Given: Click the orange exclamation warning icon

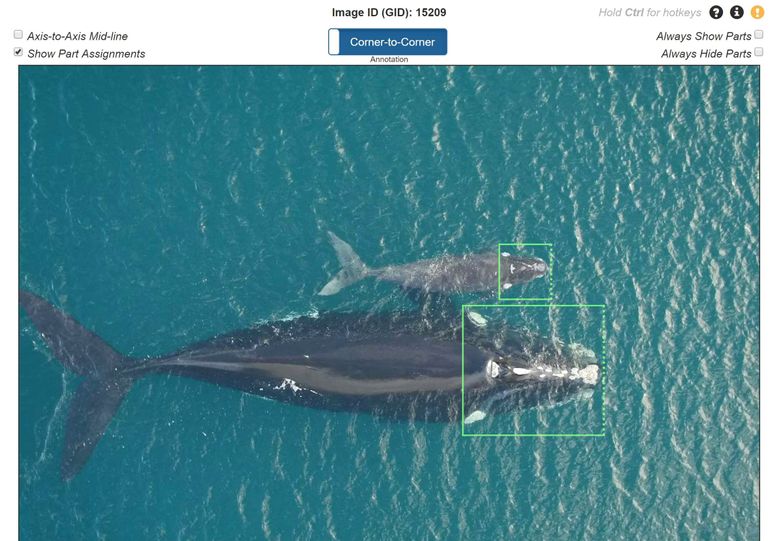Looking at the screenshot, I should click(x=757, y=12).
